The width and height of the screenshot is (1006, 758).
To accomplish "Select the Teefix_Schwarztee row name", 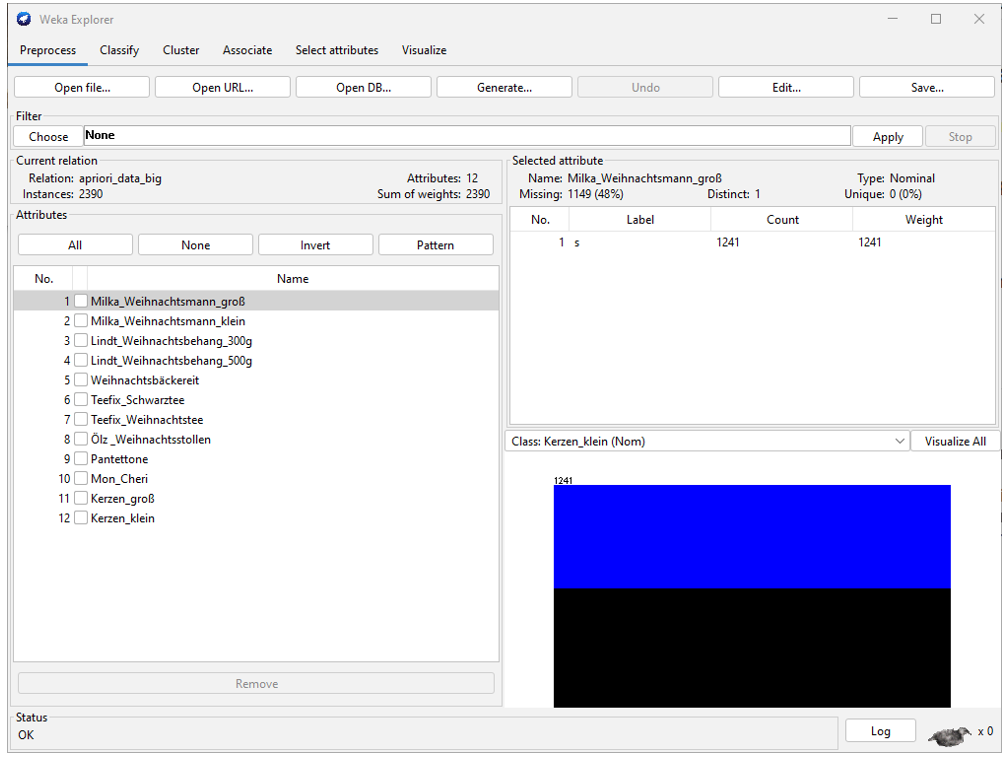I will [137, 400].
